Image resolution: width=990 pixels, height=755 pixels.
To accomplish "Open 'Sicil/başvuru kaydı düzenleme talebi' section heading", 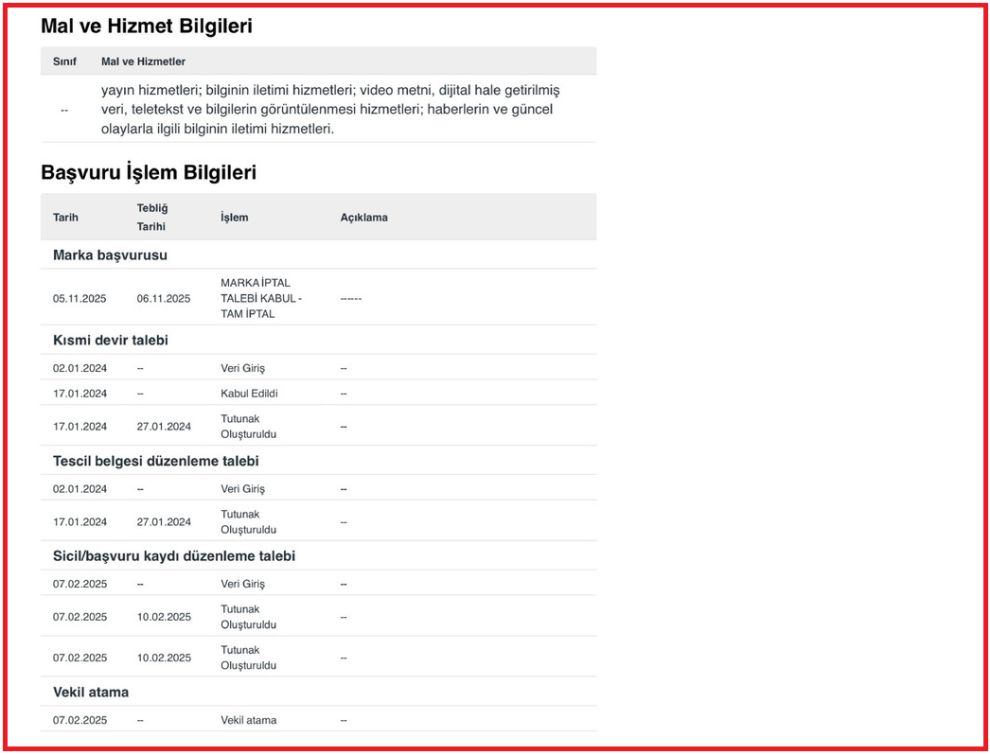I will tap(173, 556).
